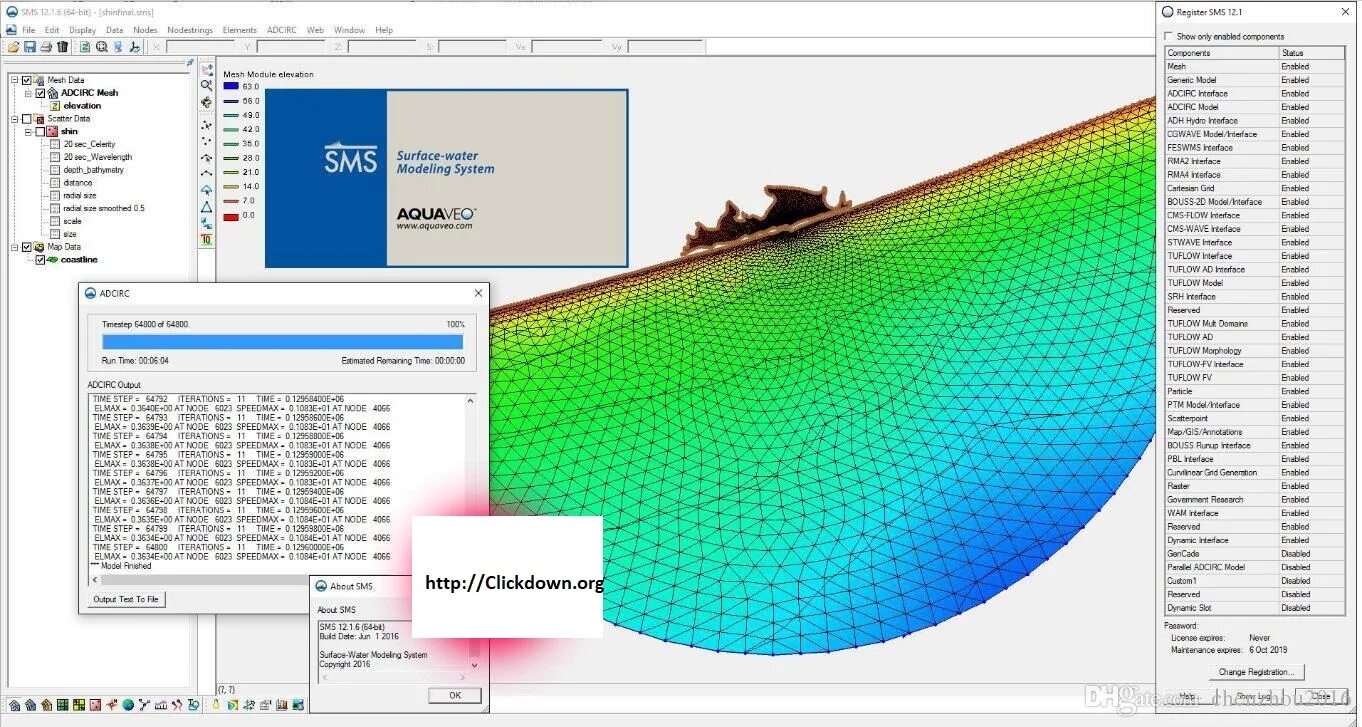The width and height of the screenshot is (1362, 727).
Task: Open the Display menu
Action: pyautogui.click(x=82, y=30)
